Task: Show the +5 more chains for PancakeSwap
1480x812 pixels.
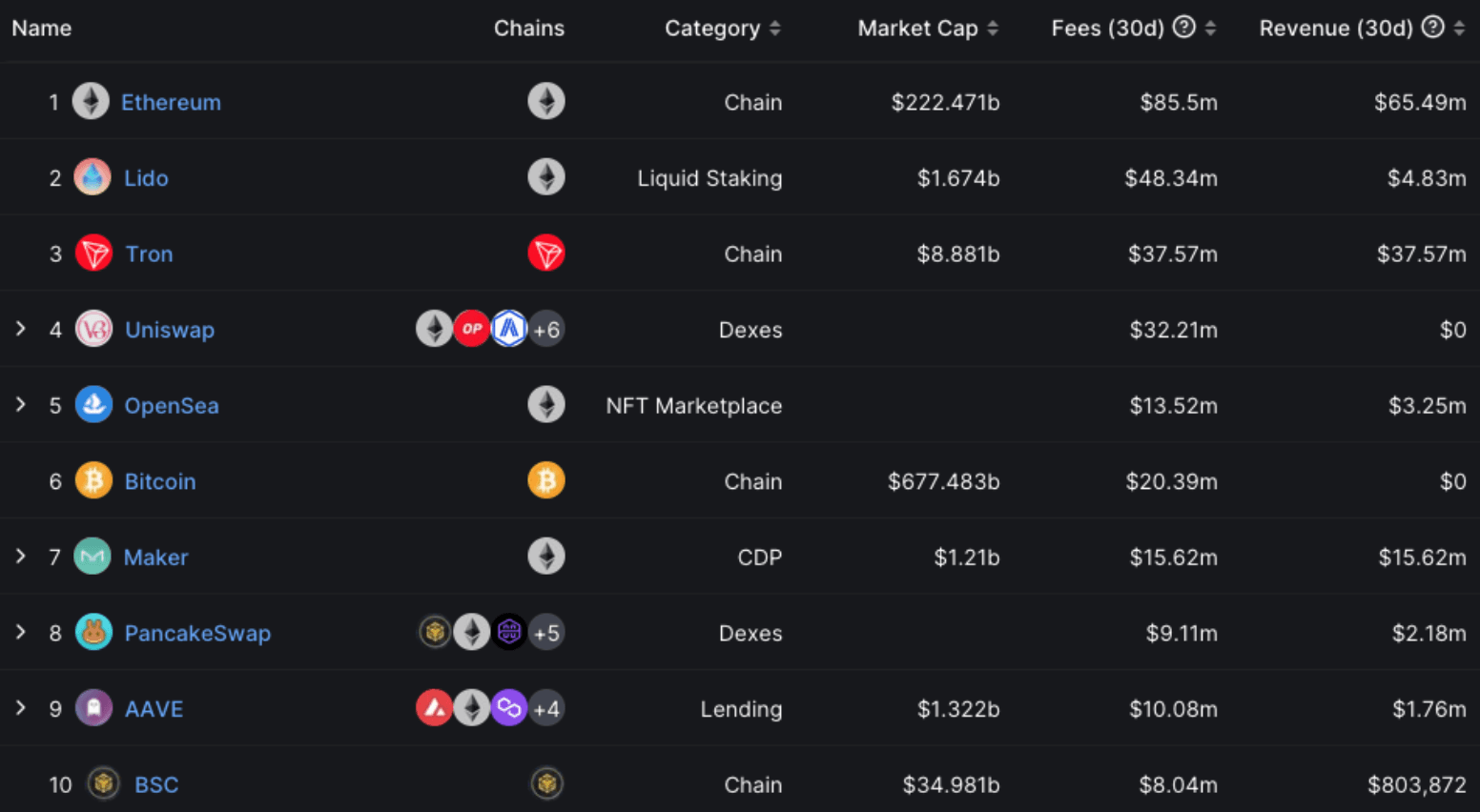Action: pos(546,633)
